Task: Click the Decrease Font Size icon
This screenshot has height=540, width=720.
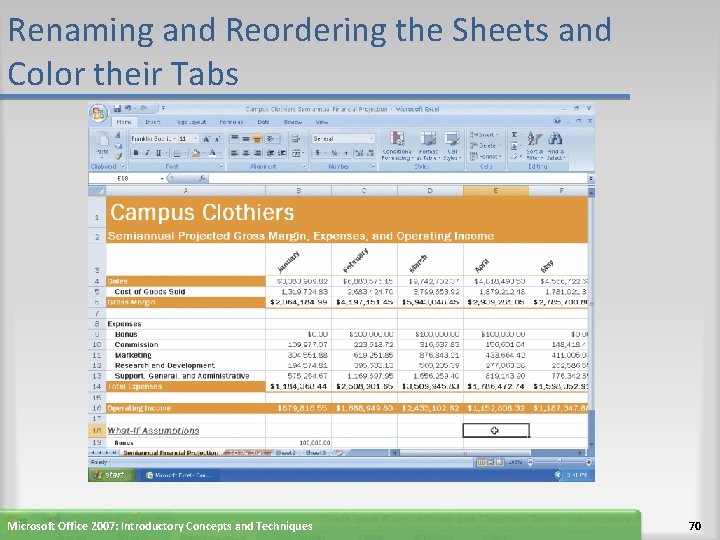Action: (217, 139)
